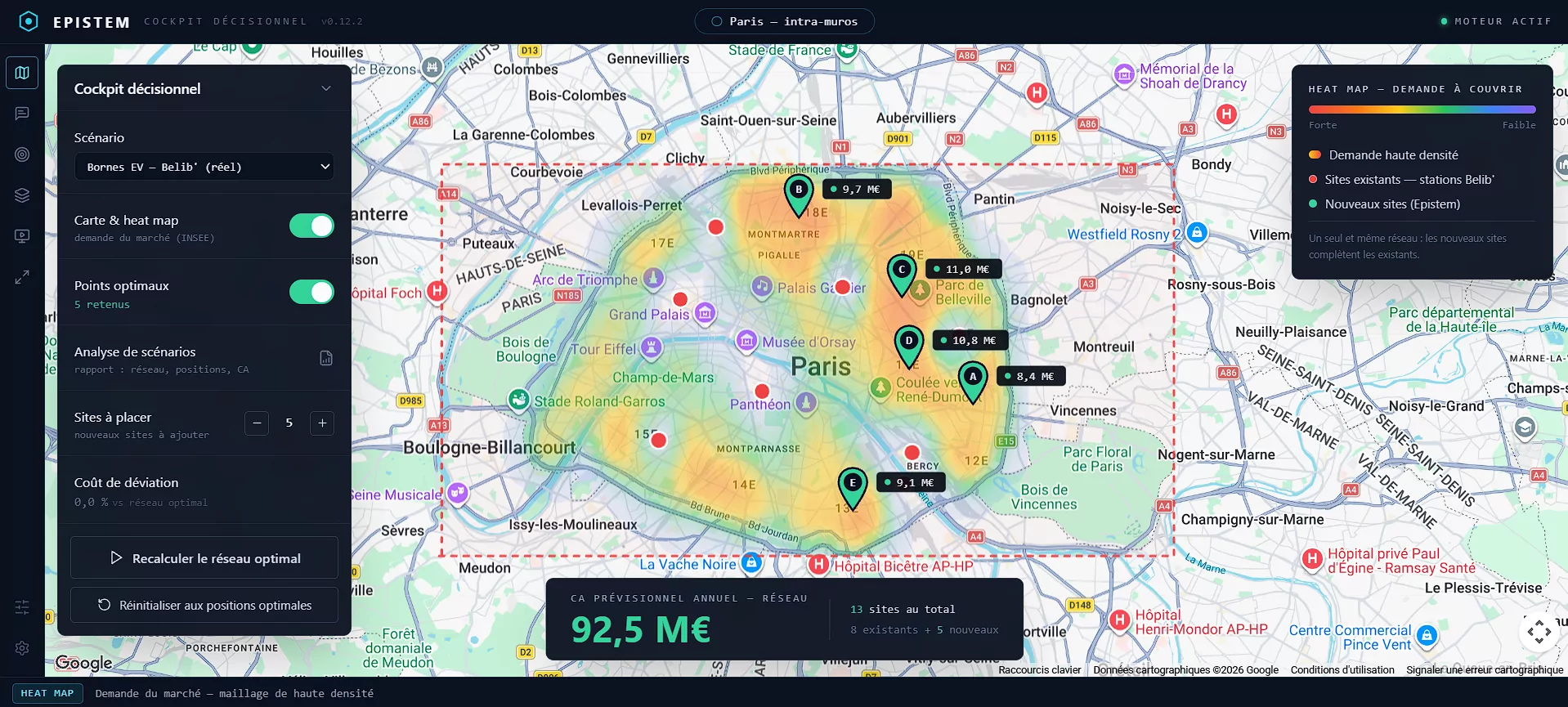
Task: Click the 92,5 M€ forecast total
Action: (x=641, y=629)
